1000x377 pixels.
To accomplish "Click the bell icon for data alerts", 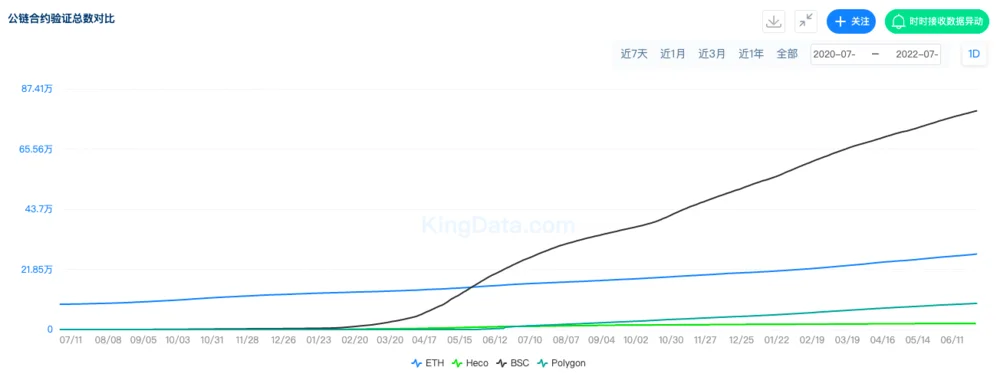I will [x=899, y=22].
